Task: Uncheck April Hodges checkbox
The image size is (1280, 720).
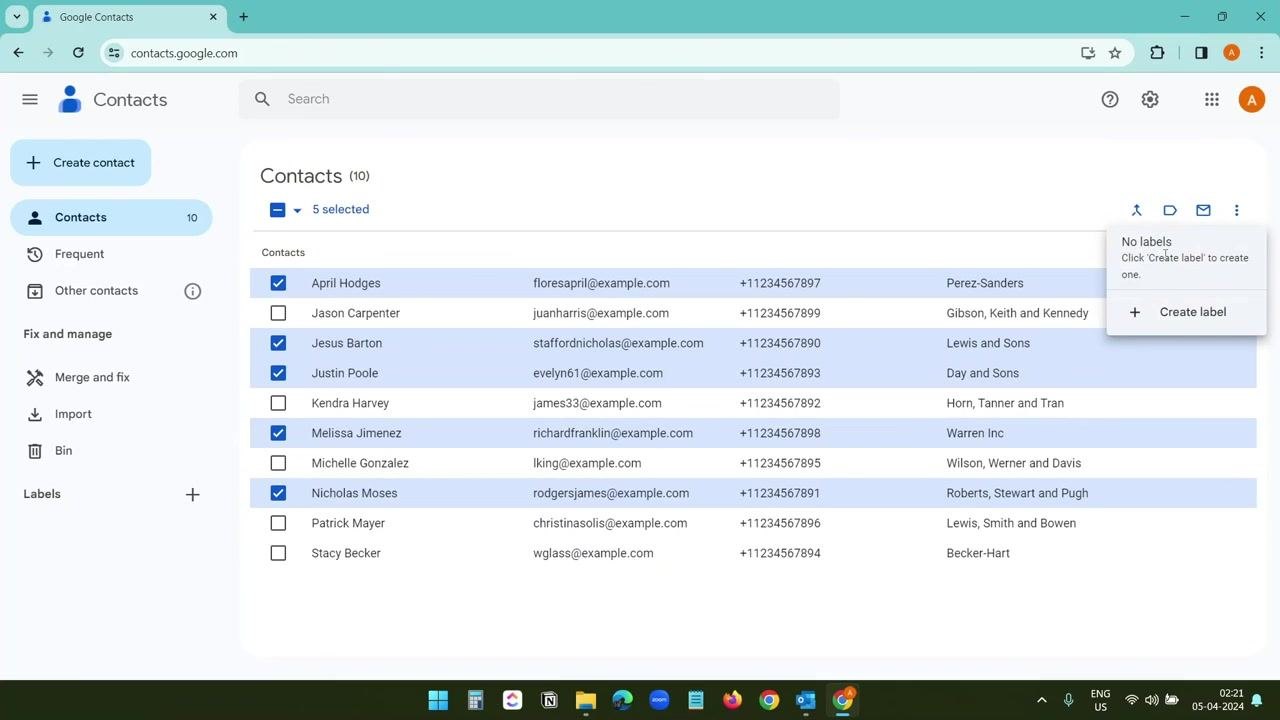Action: pos(278,283)
